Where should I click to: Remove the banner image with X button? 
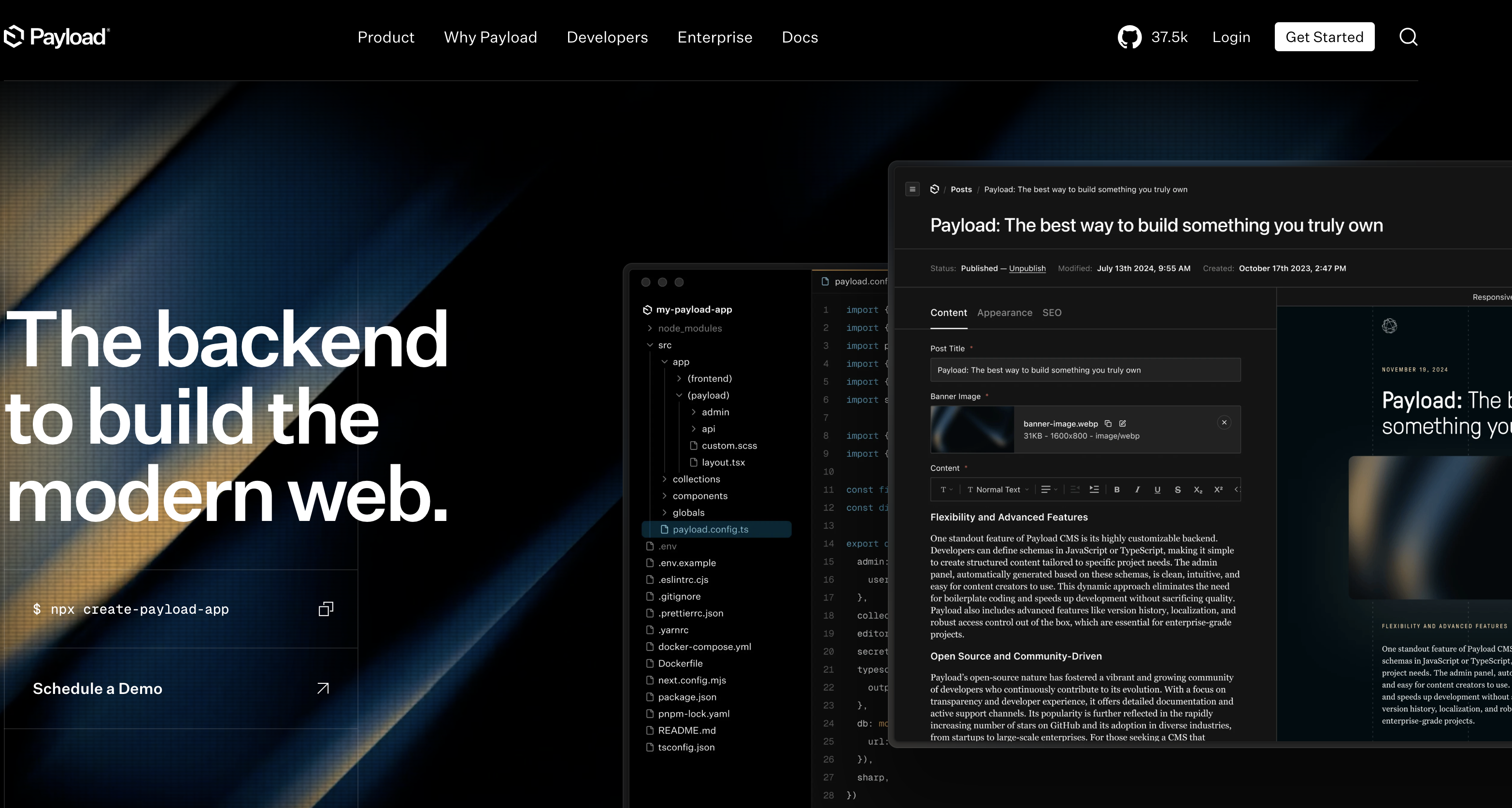(1224, 422)
